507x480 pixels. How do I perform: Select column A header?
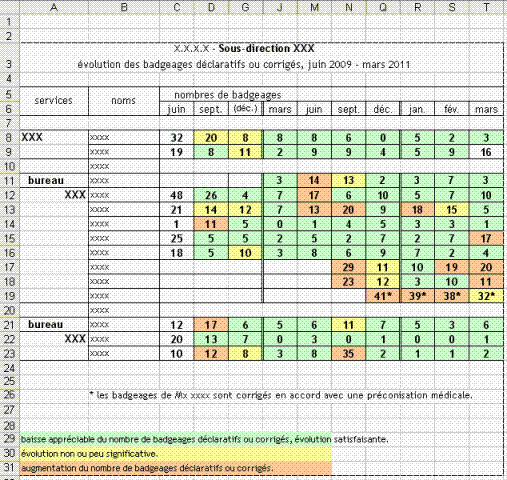click(54, 7)
